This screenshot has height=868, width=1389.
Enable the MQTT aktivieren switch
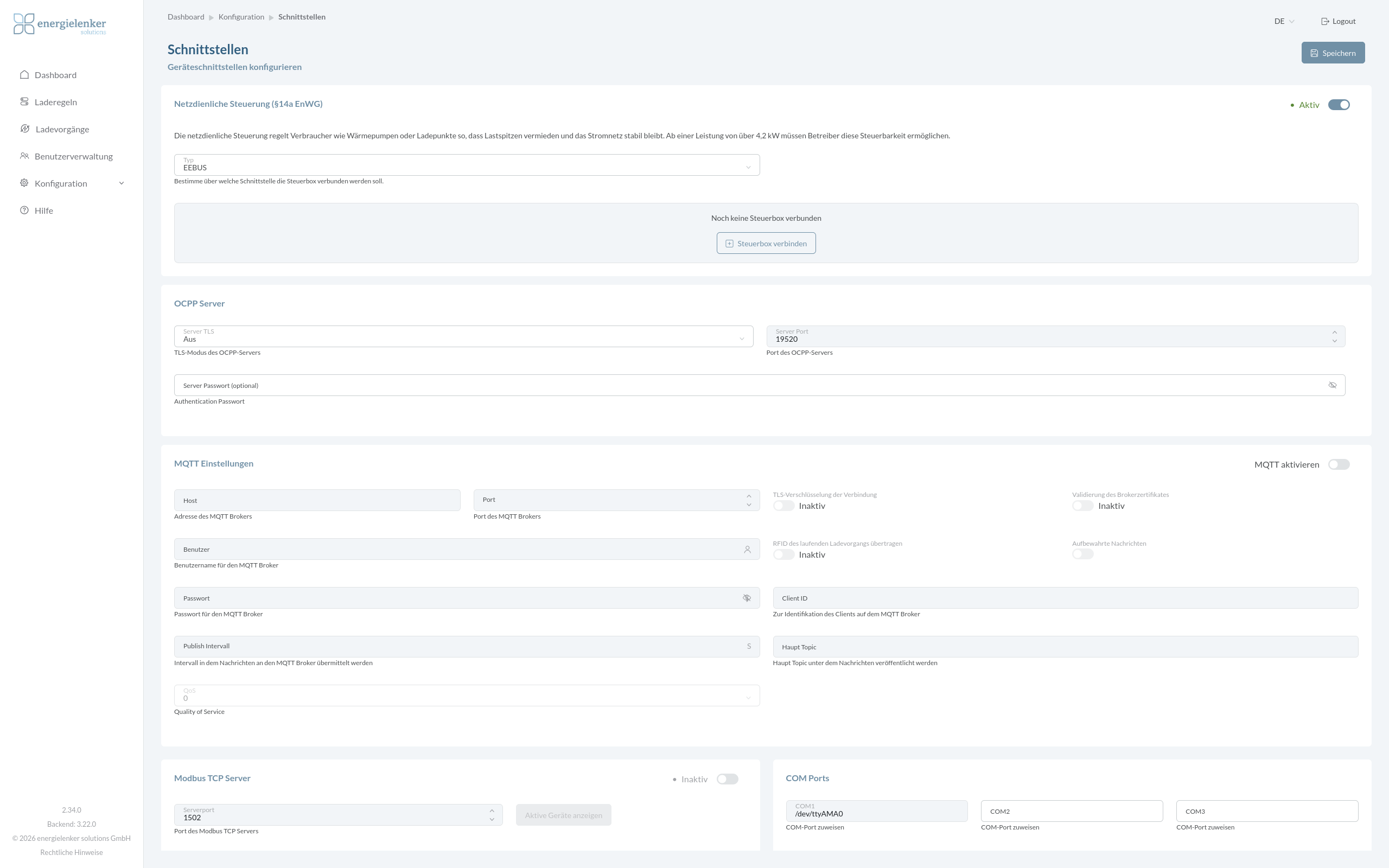[x=1339, y=464]
